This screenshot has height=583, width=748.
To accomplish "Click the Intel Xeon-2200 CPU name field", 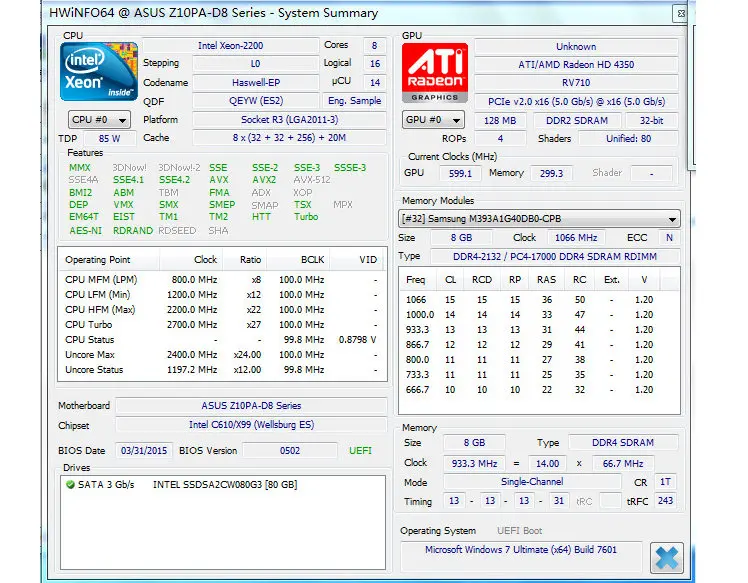I will (230, 45).
